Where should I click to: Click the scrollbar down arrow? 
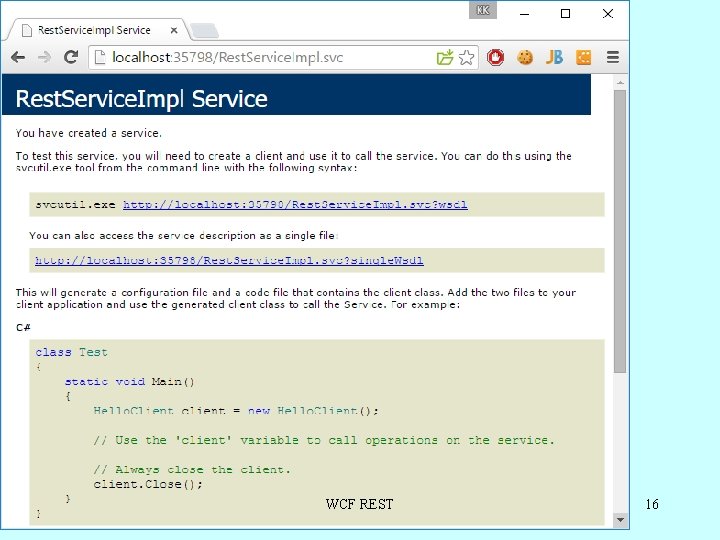click(620, 520)
